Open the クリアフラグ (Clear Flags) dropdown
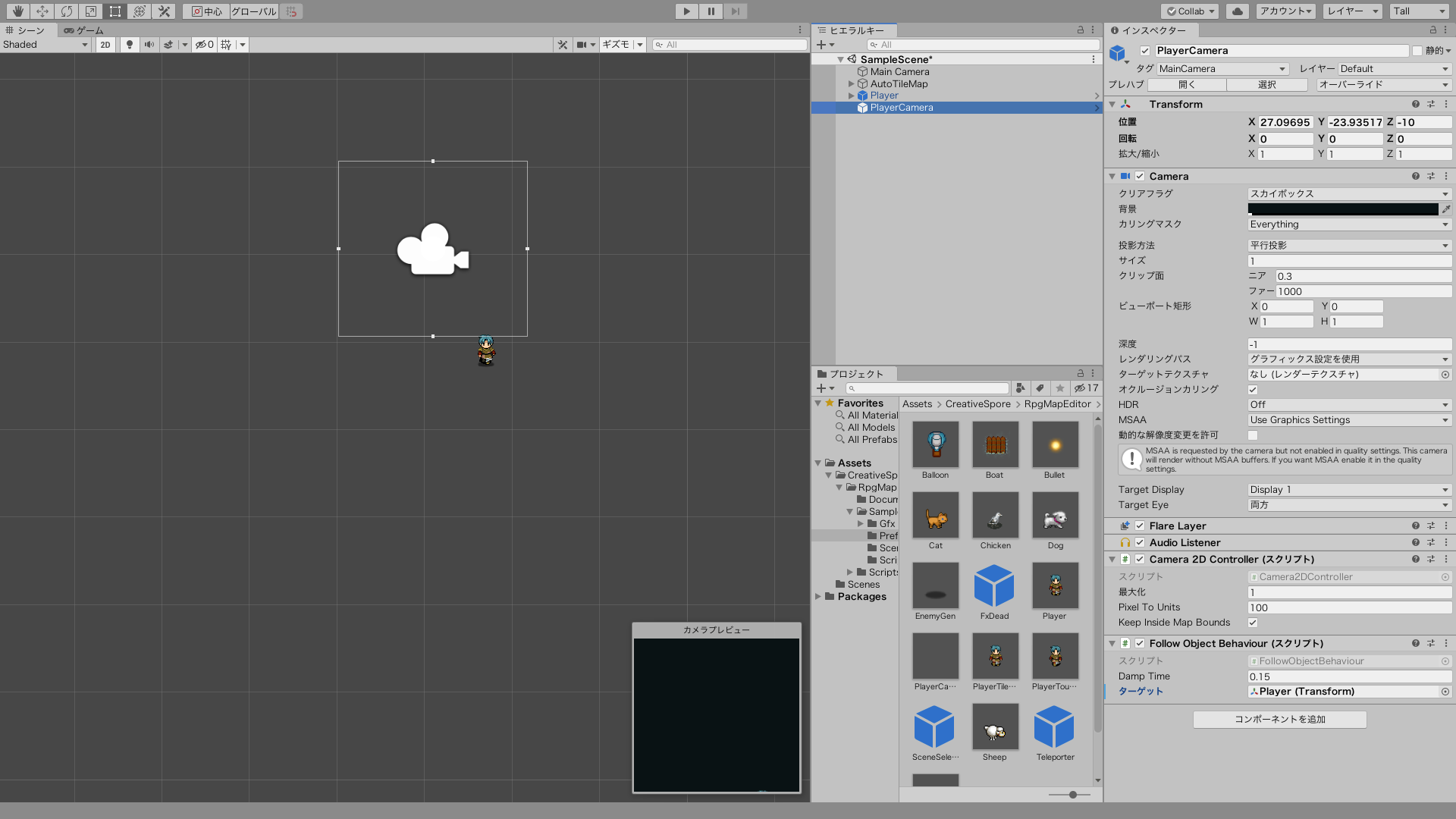Viewport: 1456px width, 819px height. click(x=1345, y=193)
